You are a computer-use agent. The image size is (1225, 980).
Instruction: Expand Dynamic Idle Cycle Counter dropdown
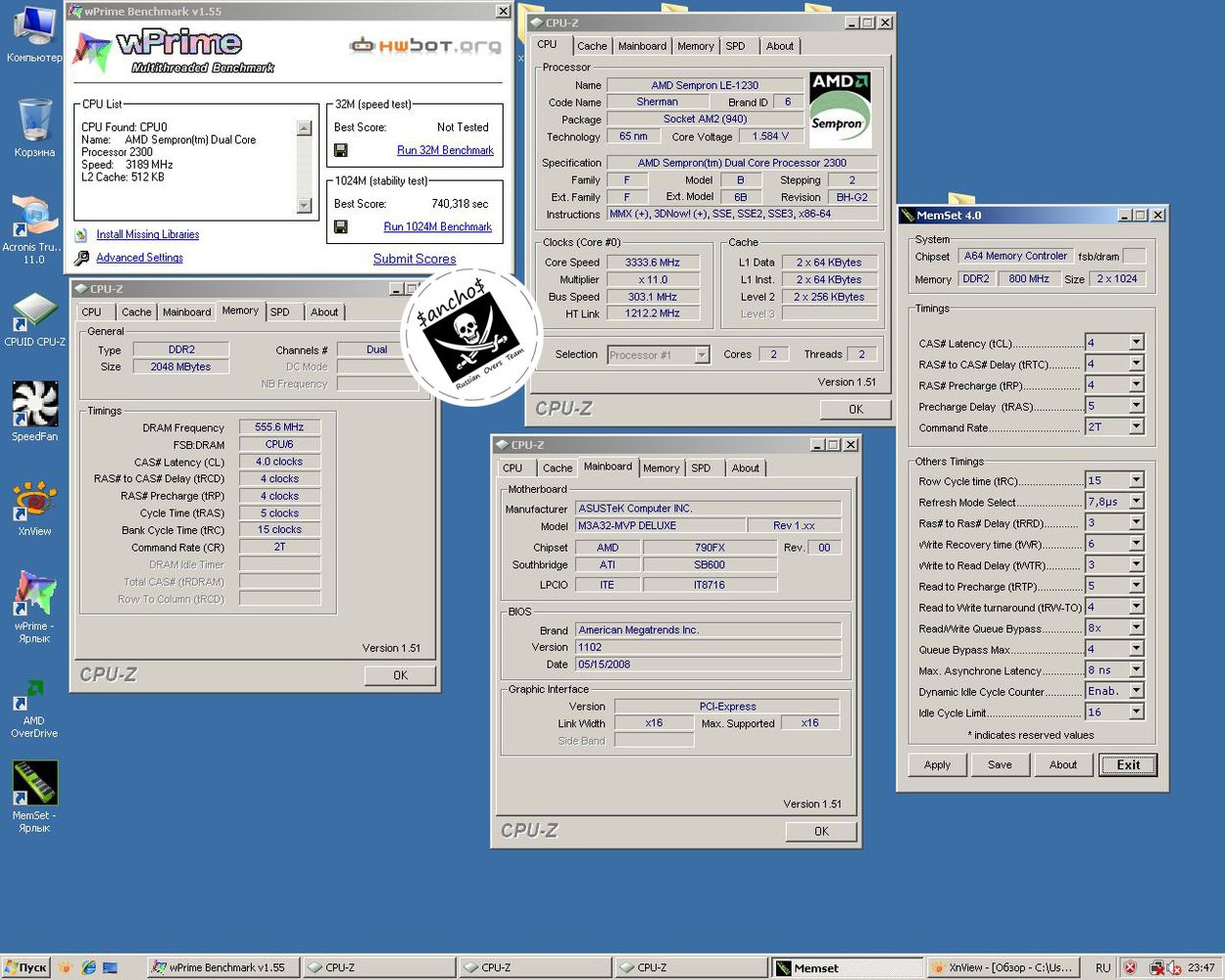point(1136,691)
